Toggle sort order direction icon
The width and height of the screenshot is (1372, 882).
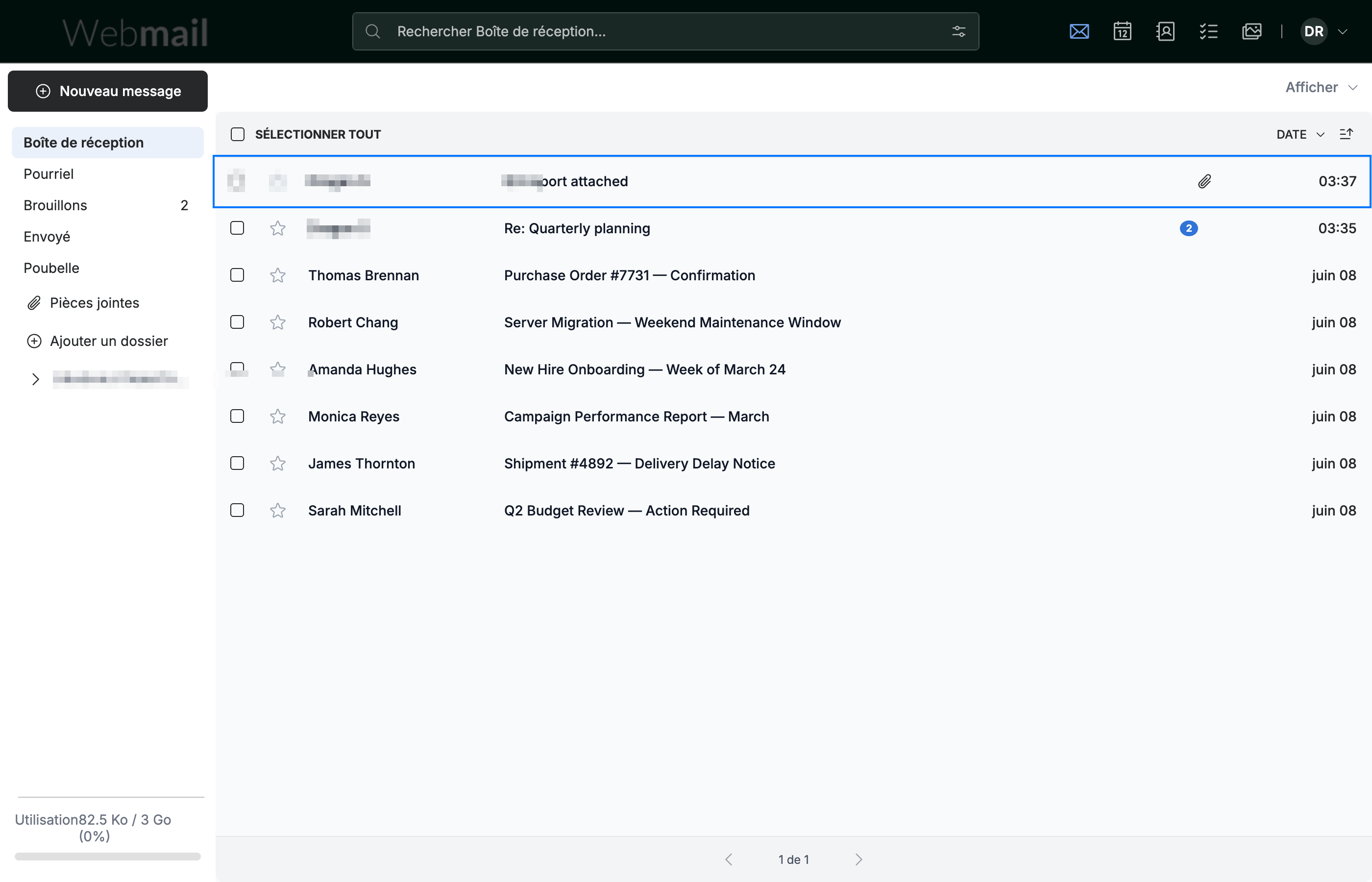[x=1346, y=134]
